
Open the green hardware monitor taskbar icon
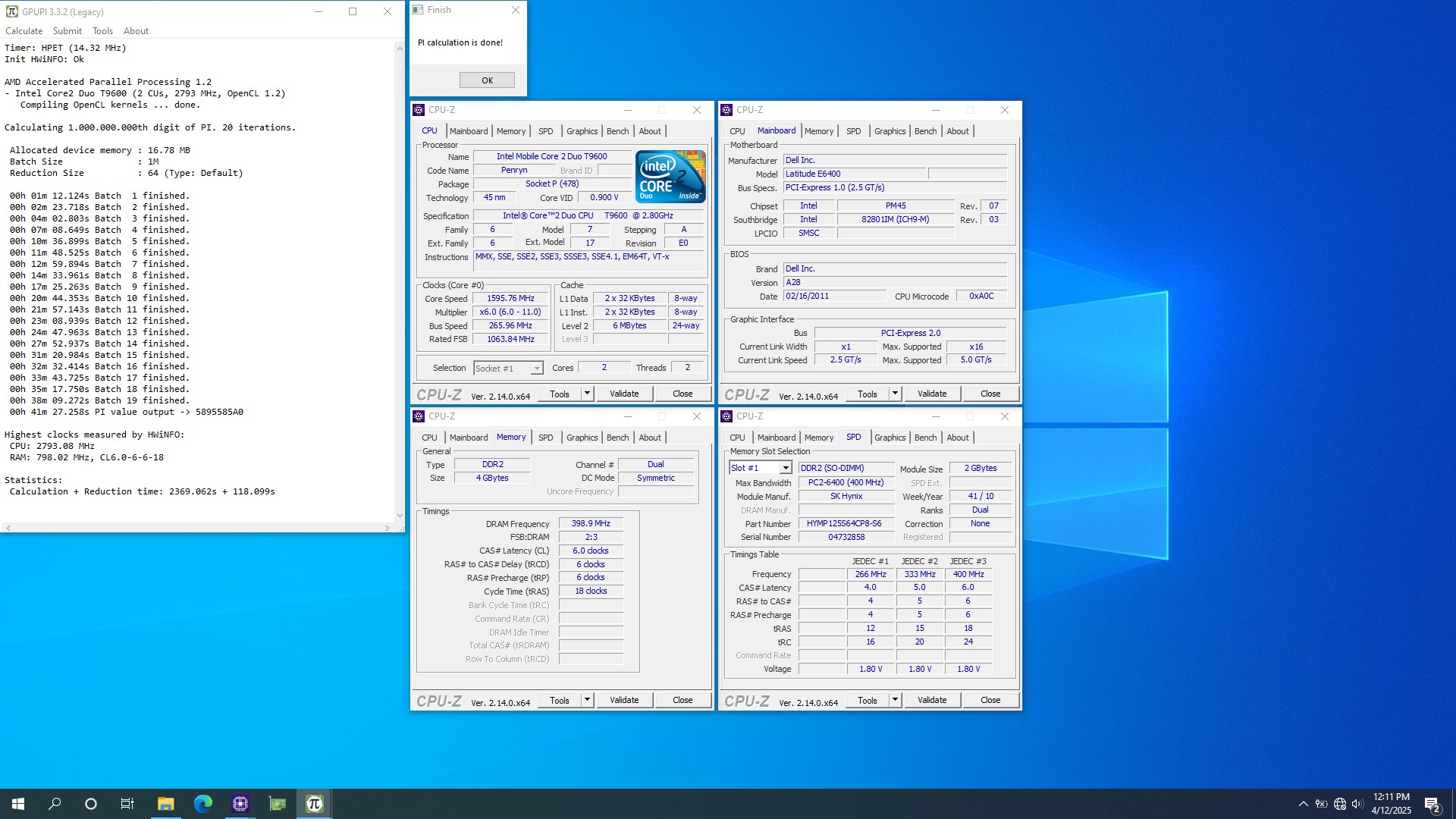277,804
